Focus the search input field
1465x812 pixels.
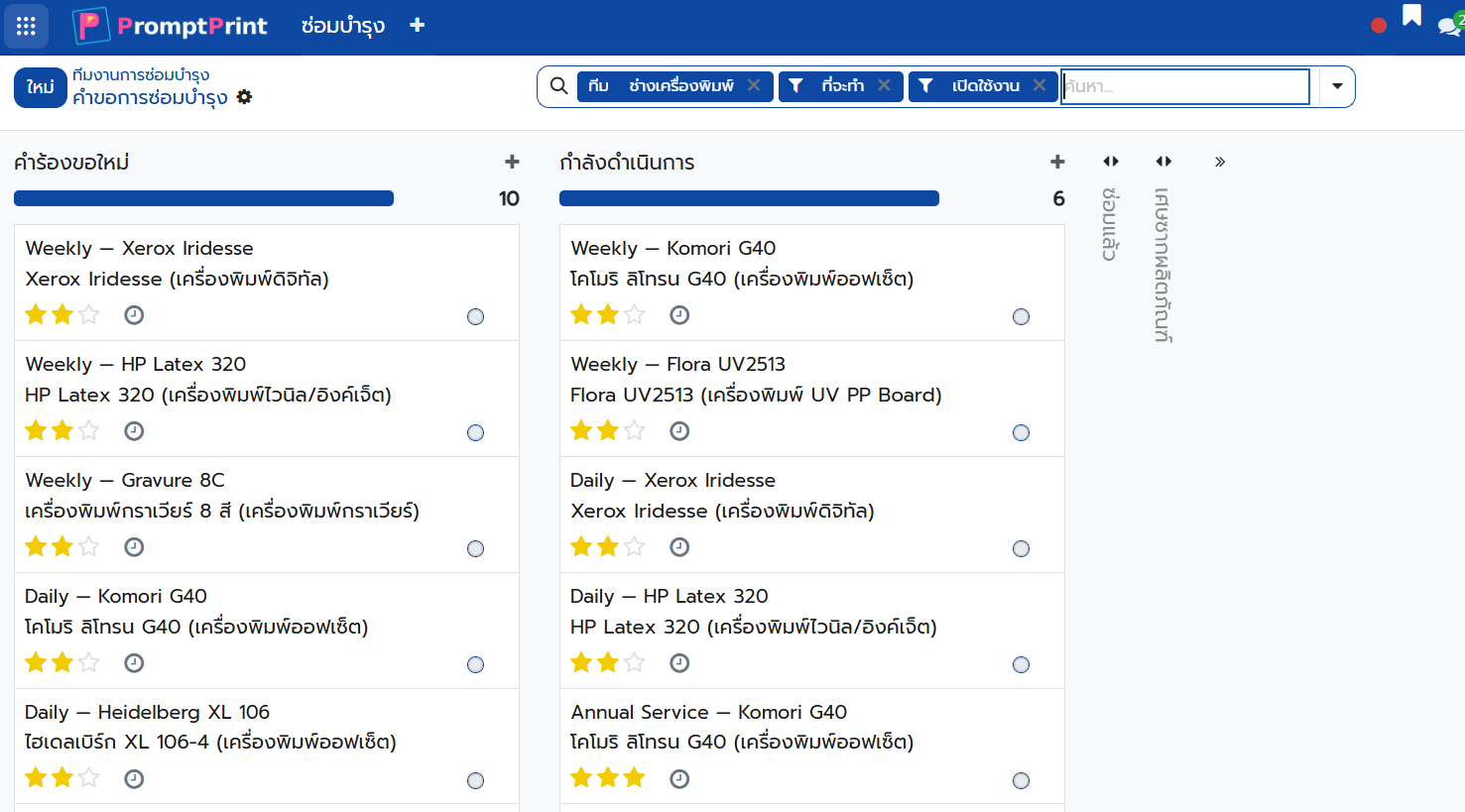tap(1185, 86)
